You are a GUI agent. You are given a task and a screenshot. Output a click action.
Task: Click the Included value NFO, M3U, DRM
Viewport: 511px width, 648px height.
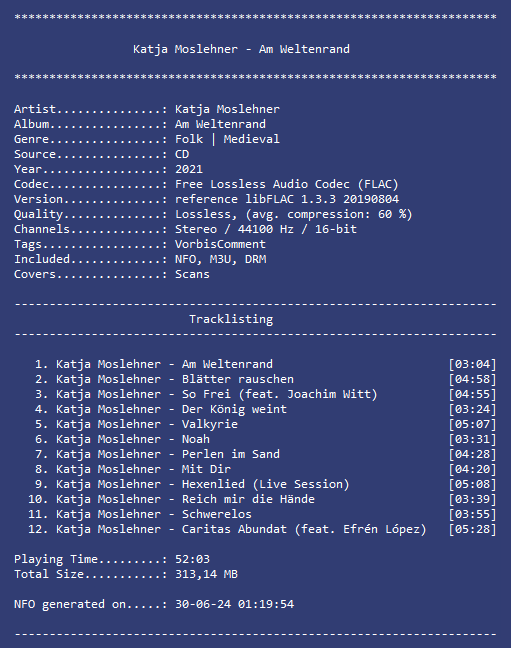[221, 260]
